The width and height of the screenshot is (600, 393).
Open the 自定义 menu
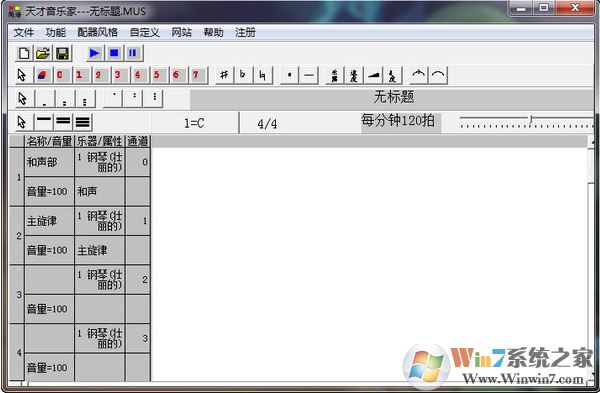click(x=145, y=33)
